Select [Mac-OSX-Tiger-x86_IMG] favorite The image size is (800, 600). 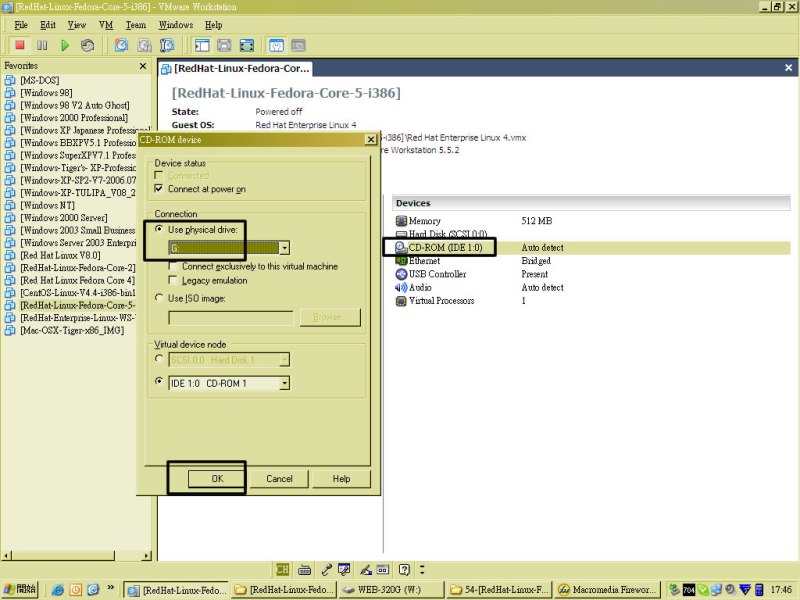point(72,330)
